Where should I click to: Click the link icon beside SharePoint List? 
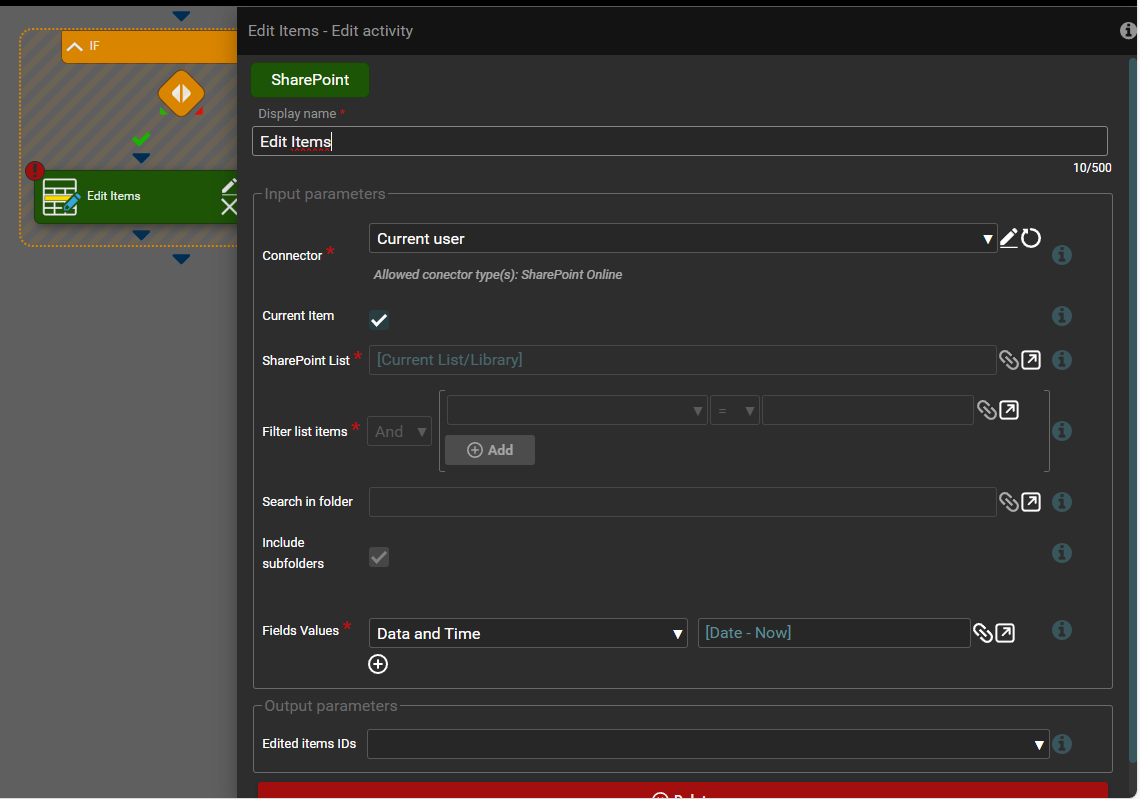tap(1008, 360)
